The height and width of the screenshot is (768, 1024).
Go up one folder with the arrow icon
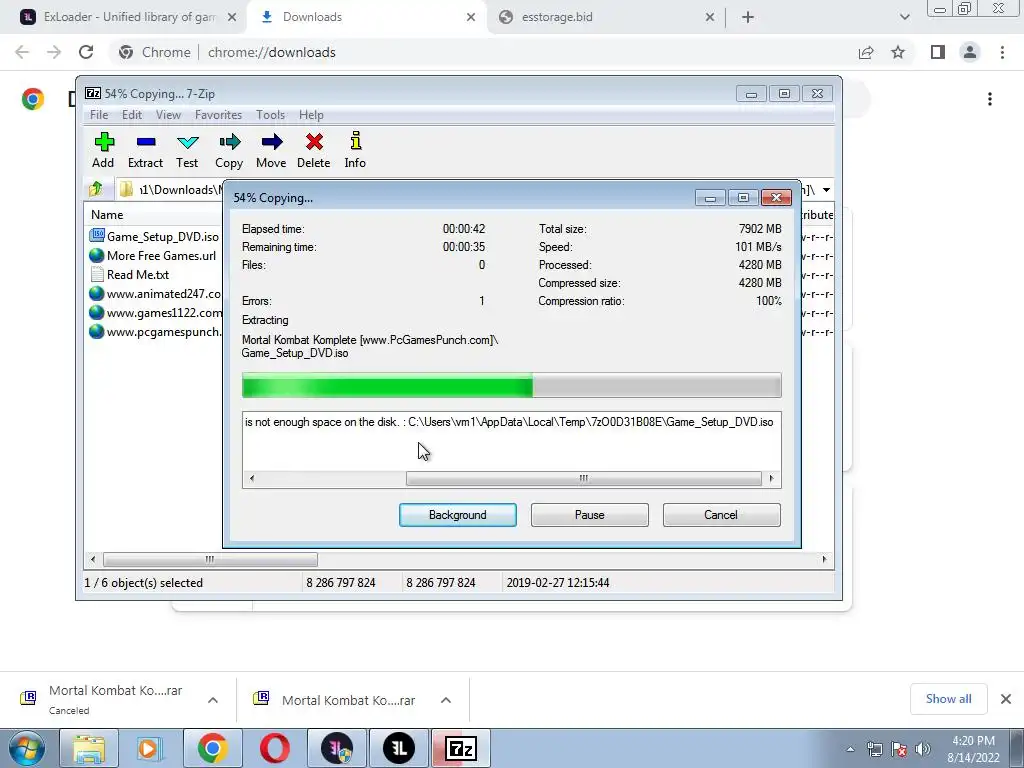pyautogui.click(x=96, y=189)
